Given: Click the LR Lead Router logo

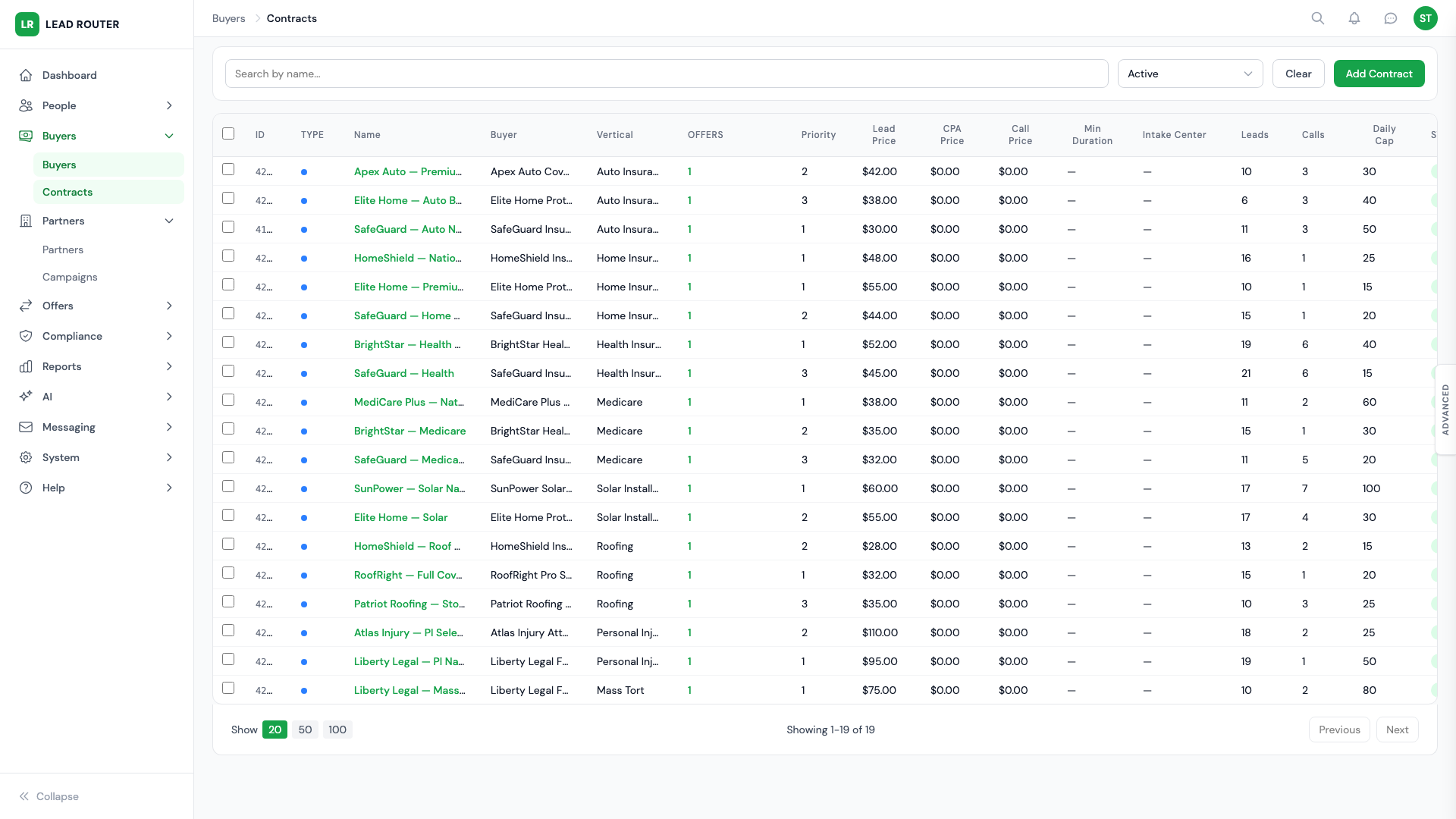Looking at the screenshot, I should (27, 24).
